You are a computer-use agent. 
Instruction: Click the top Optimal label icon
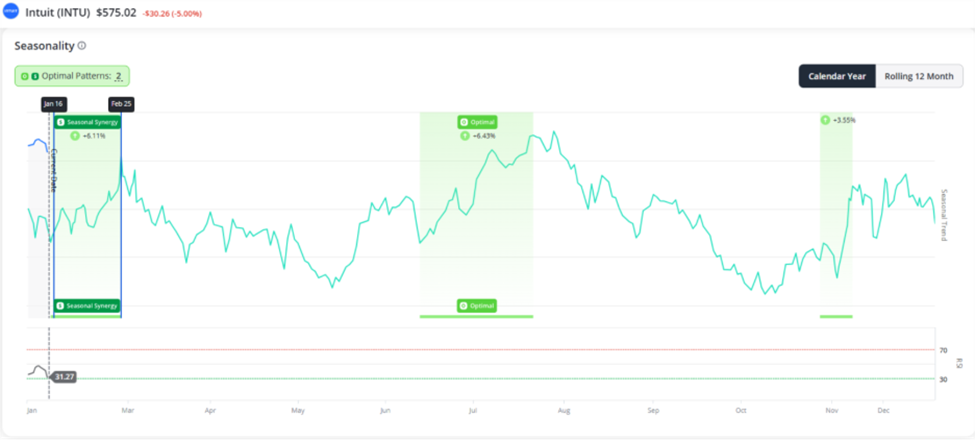point(464,122)
